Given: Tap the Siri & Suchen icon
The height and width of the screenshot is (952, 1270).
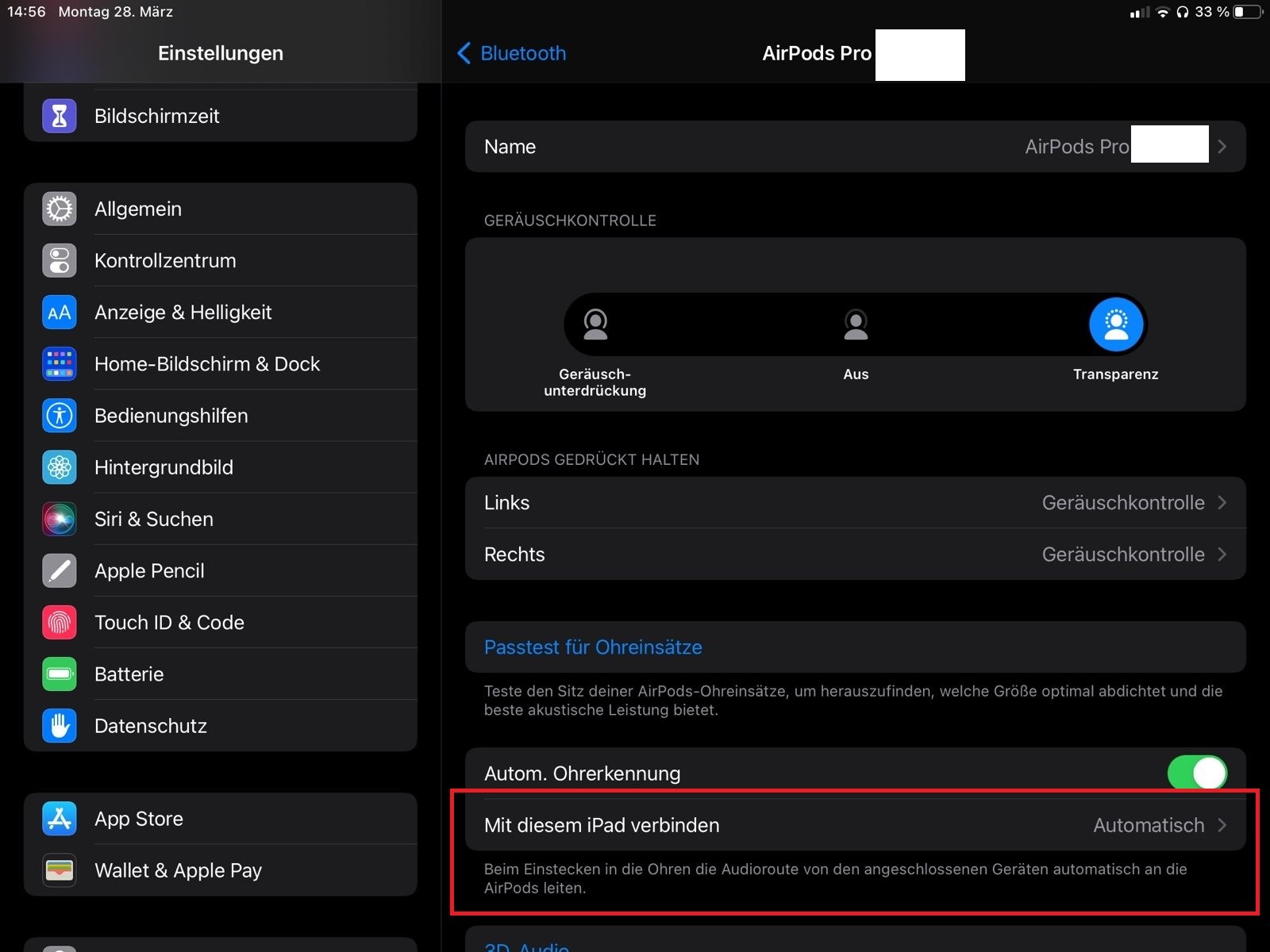Looking at the screenshot, I should [x=60, y=519].
